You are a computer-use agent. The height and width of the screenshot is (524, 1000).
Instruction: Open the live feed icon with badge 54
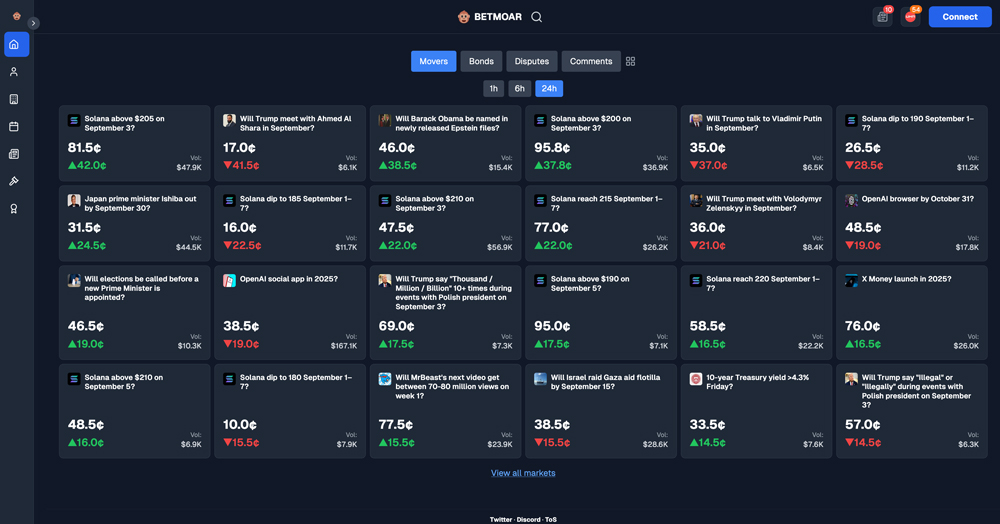(x=910, y=17)
